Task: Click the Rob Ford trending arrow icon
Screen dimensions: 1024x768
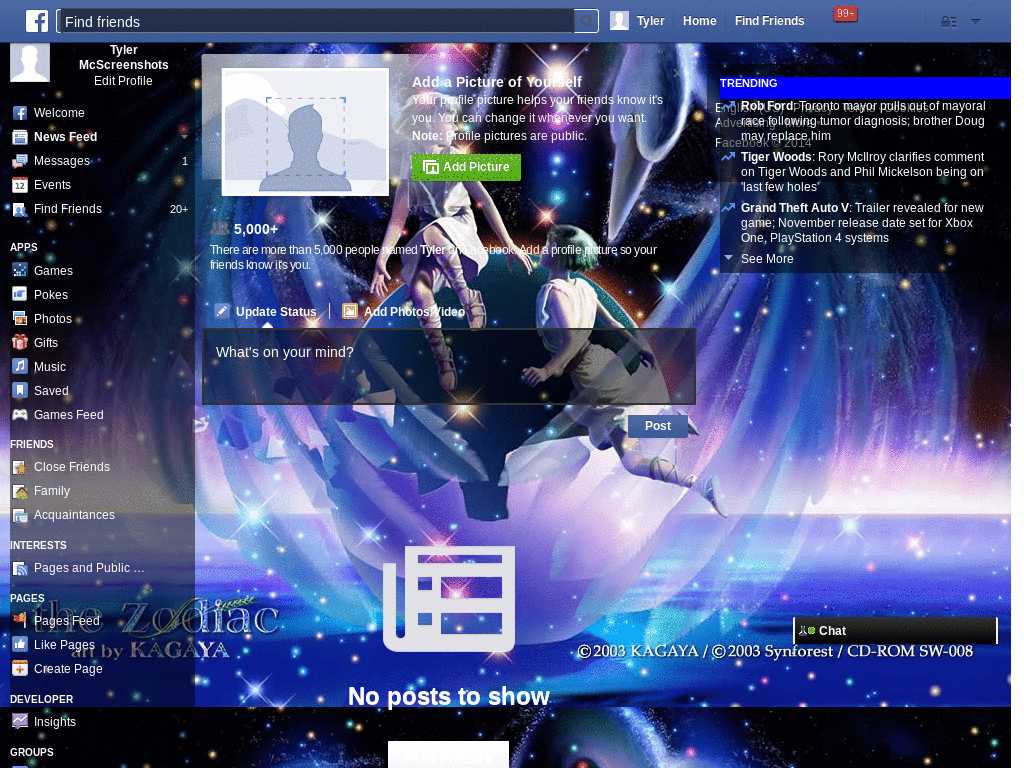Action: coord(728,106)
